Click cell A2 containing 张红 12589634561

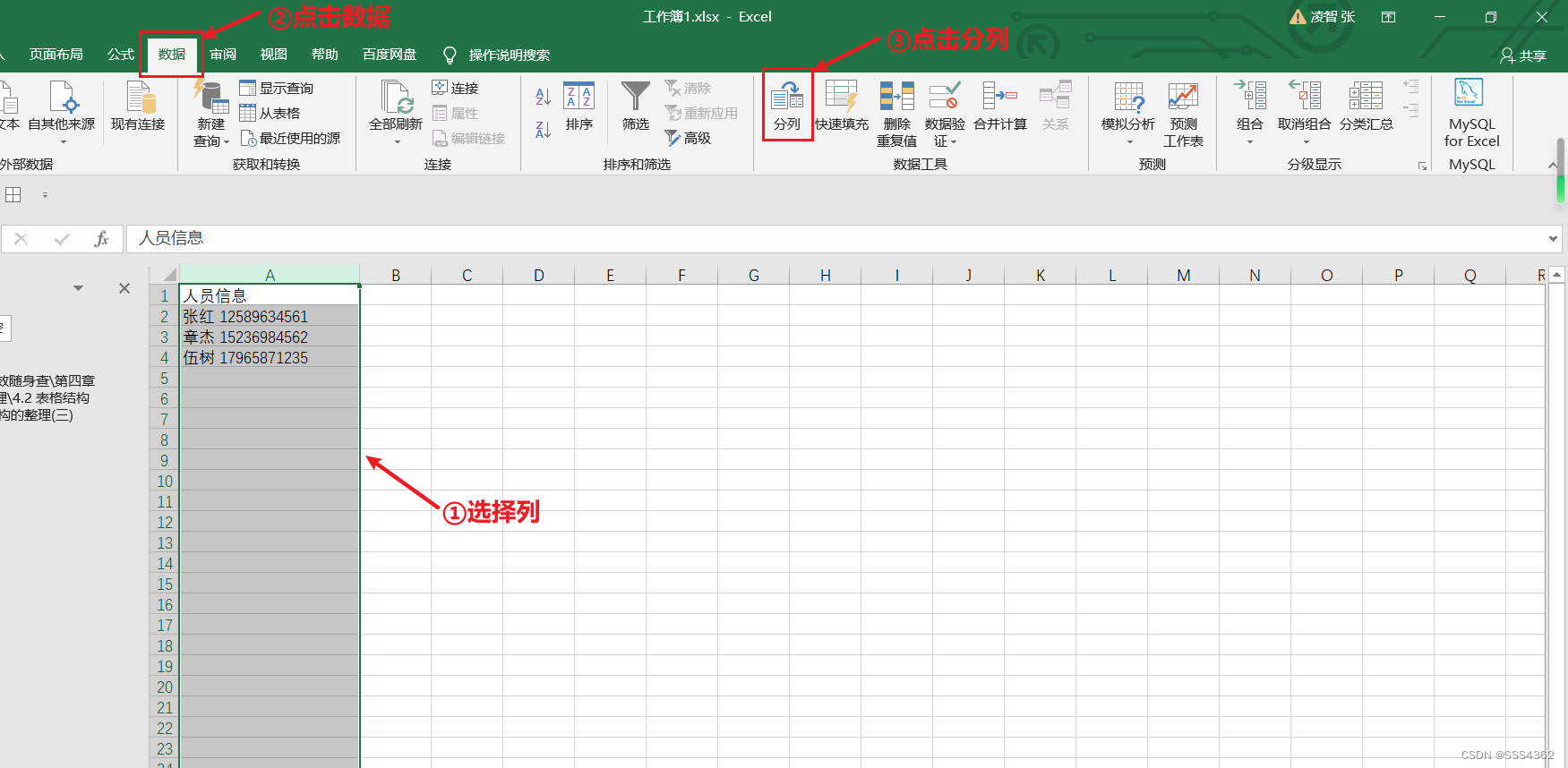270,317
